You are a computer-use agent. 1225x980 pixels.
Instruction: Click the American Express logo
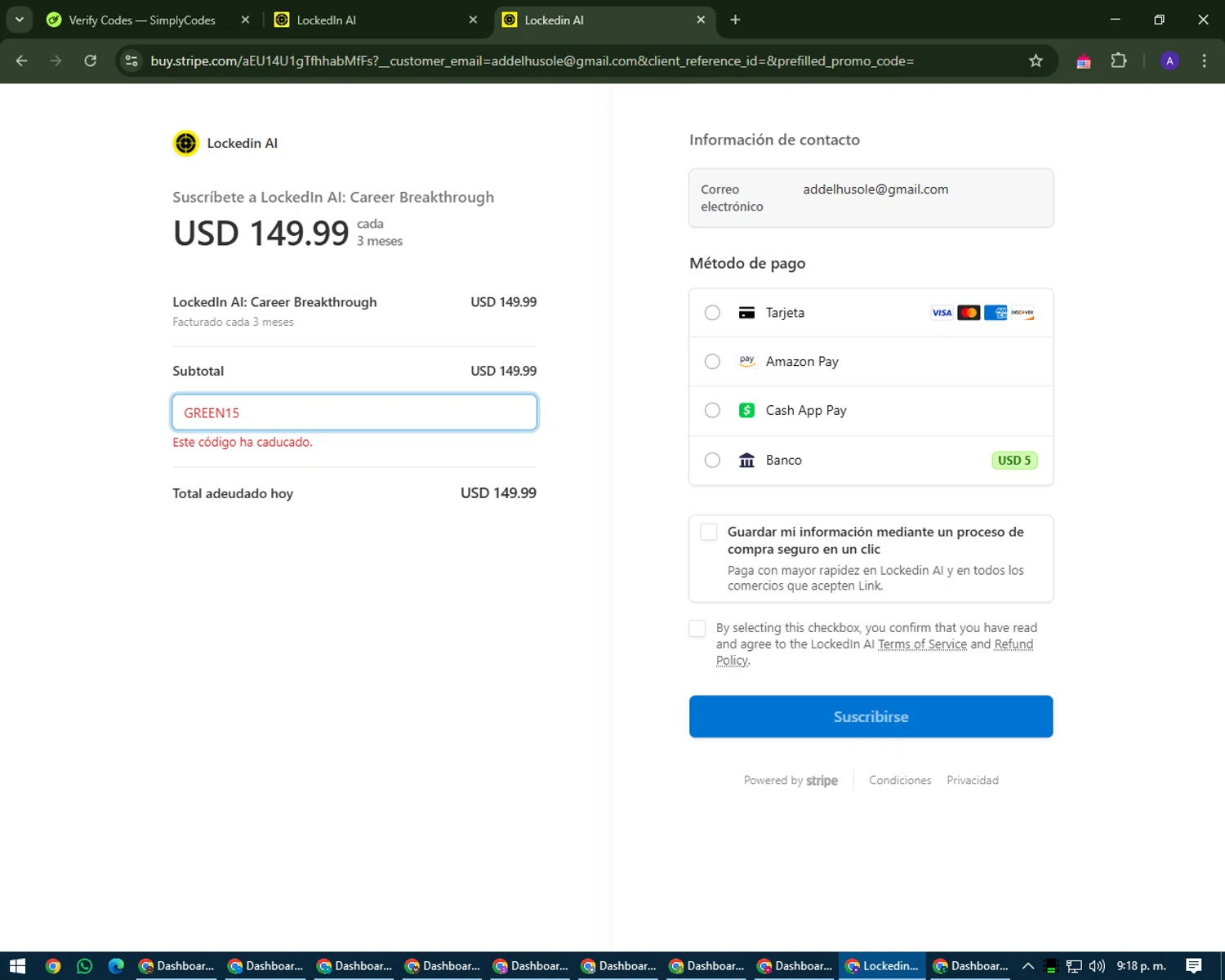(x=996, y=313)
